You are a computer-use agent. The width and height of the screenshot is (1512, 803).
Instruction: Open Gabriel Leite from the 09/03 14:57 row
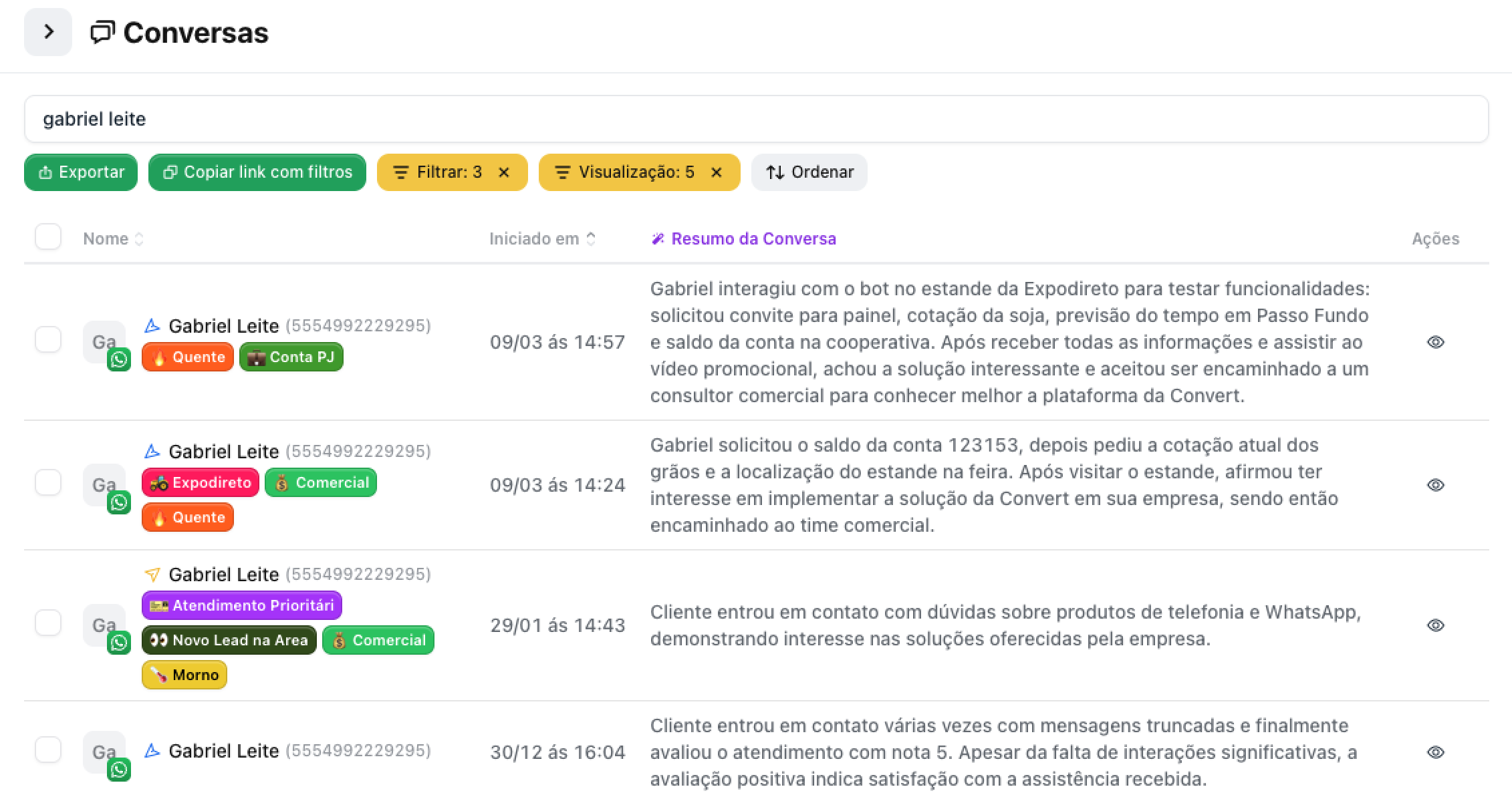tap(223, 326)
